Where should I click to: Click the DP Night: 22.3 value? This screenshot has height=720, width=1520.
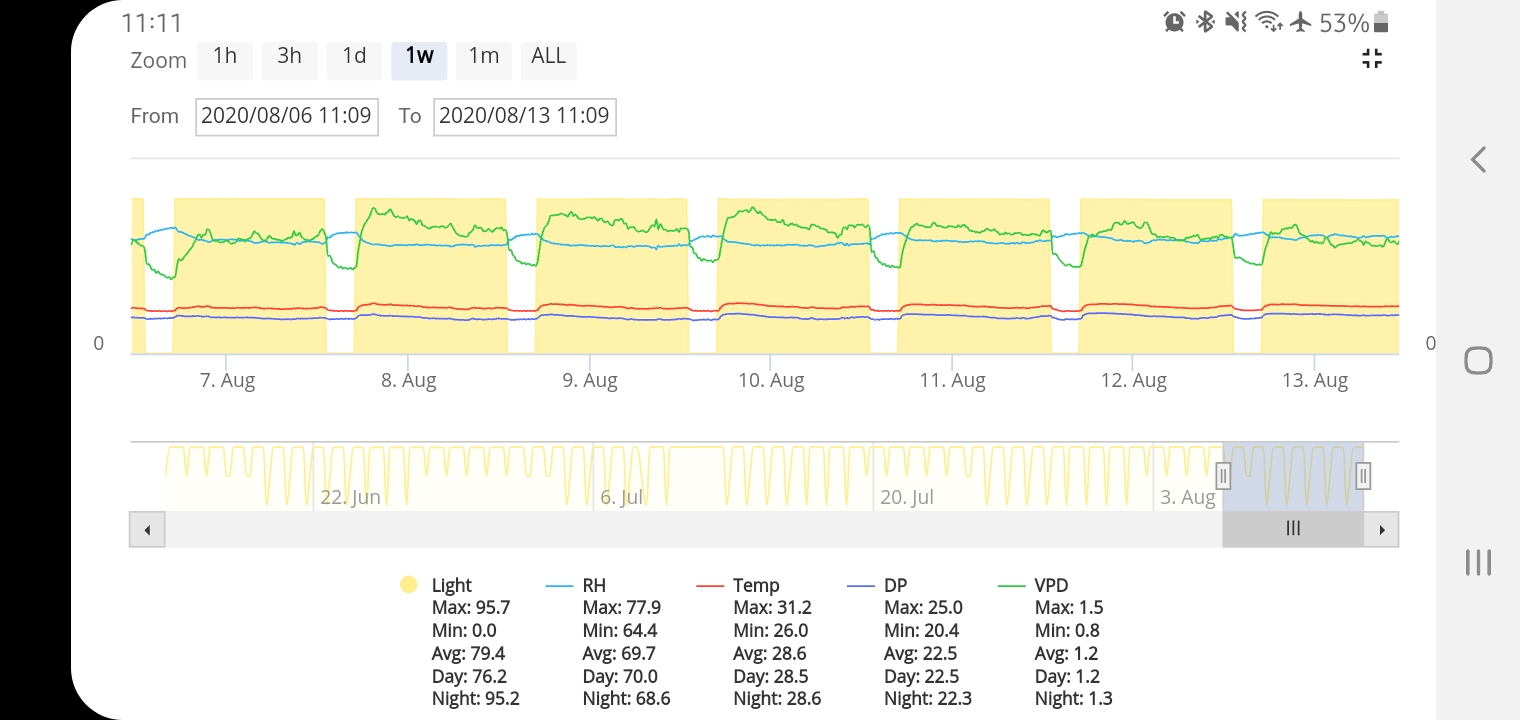click(x=929, y=699)
